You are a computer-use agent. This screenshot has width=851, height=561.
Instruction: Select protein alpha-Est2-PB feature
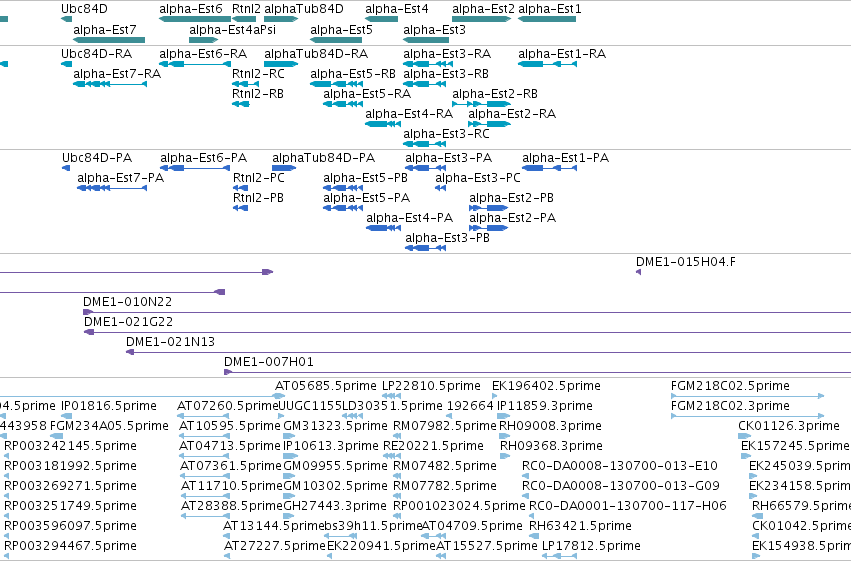click(488, 208)
